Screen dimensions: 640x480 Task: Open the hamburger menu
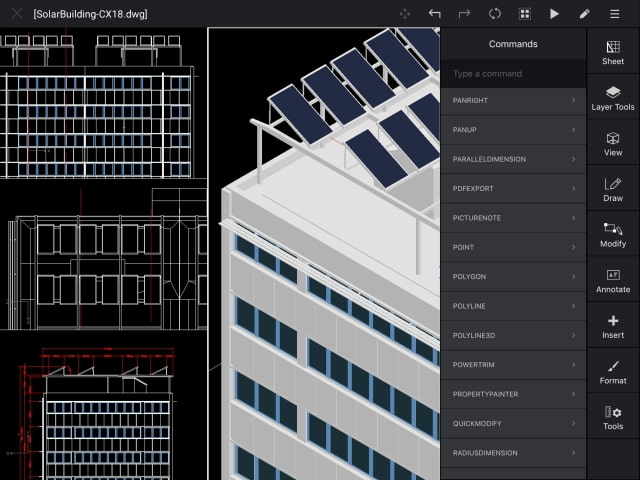(614, 14)
